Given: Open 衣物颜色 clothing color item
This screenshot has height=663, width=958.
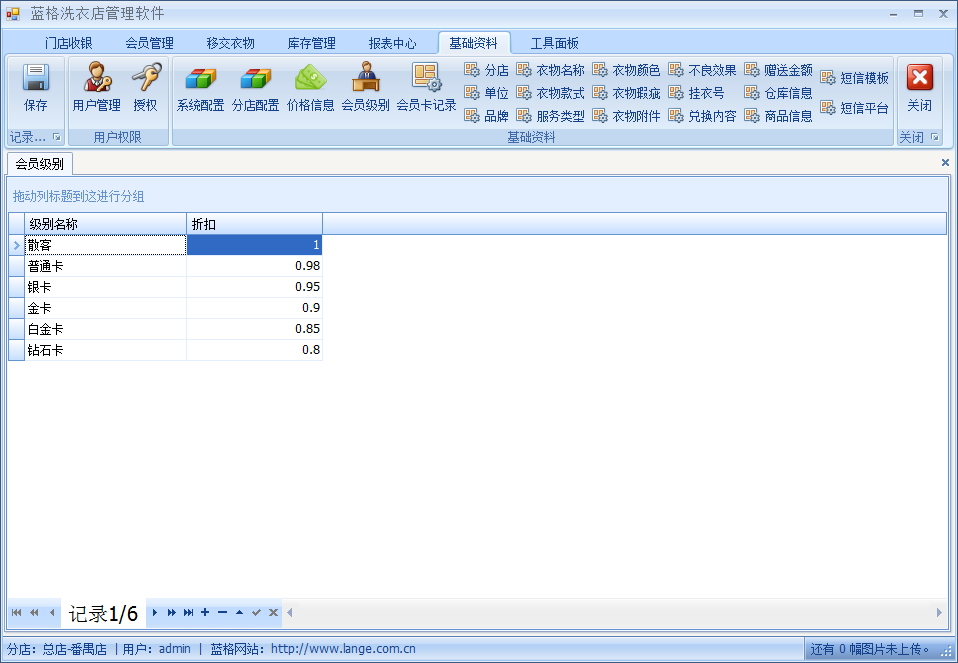Looking at the screenshot, I should point(626,70).
